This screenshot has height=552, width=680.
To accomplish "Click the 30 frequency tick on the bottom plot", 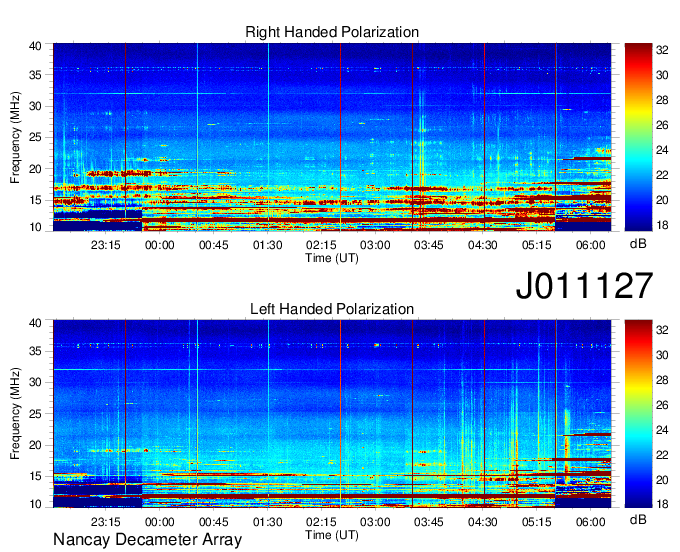I will point(35,382).
